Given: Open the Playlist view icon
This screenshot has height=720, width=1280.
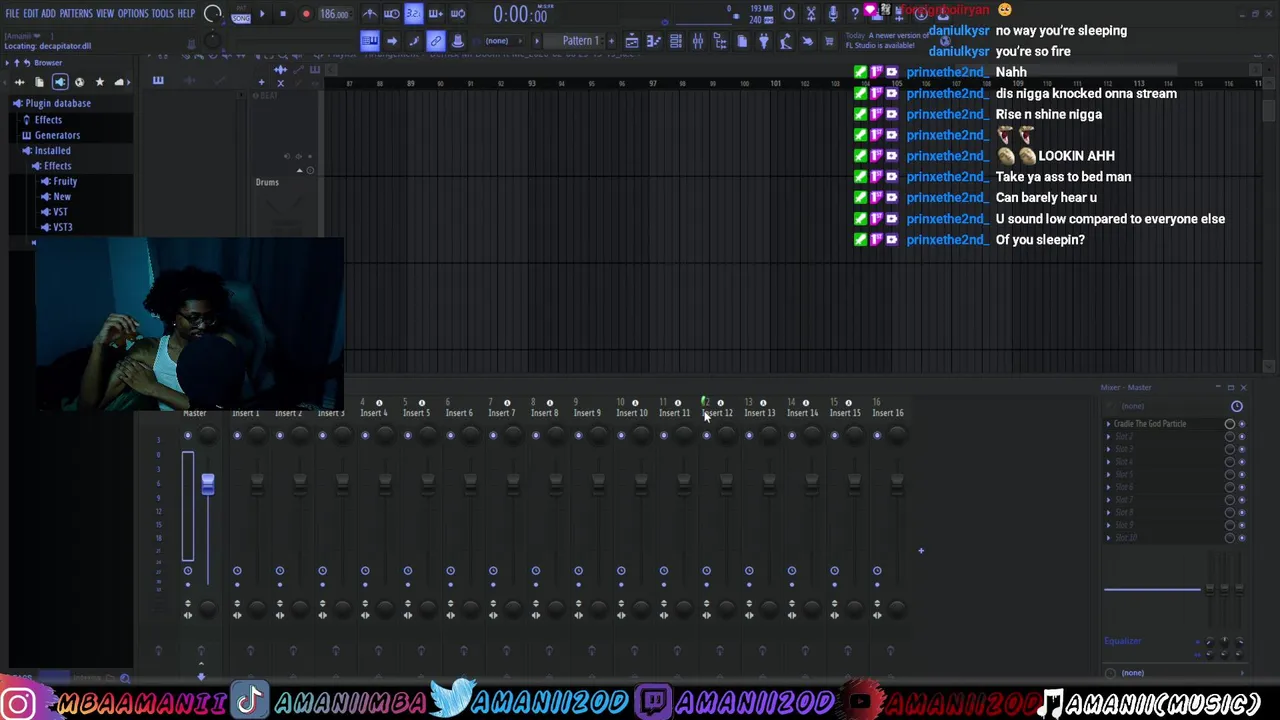Looking at the screenshot, I should coord(632,41).
